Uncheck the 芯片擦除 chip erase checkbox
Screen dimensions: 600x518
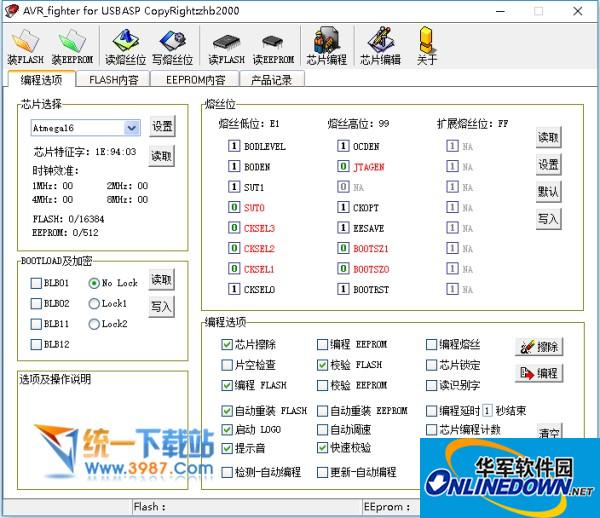[227, 344]
